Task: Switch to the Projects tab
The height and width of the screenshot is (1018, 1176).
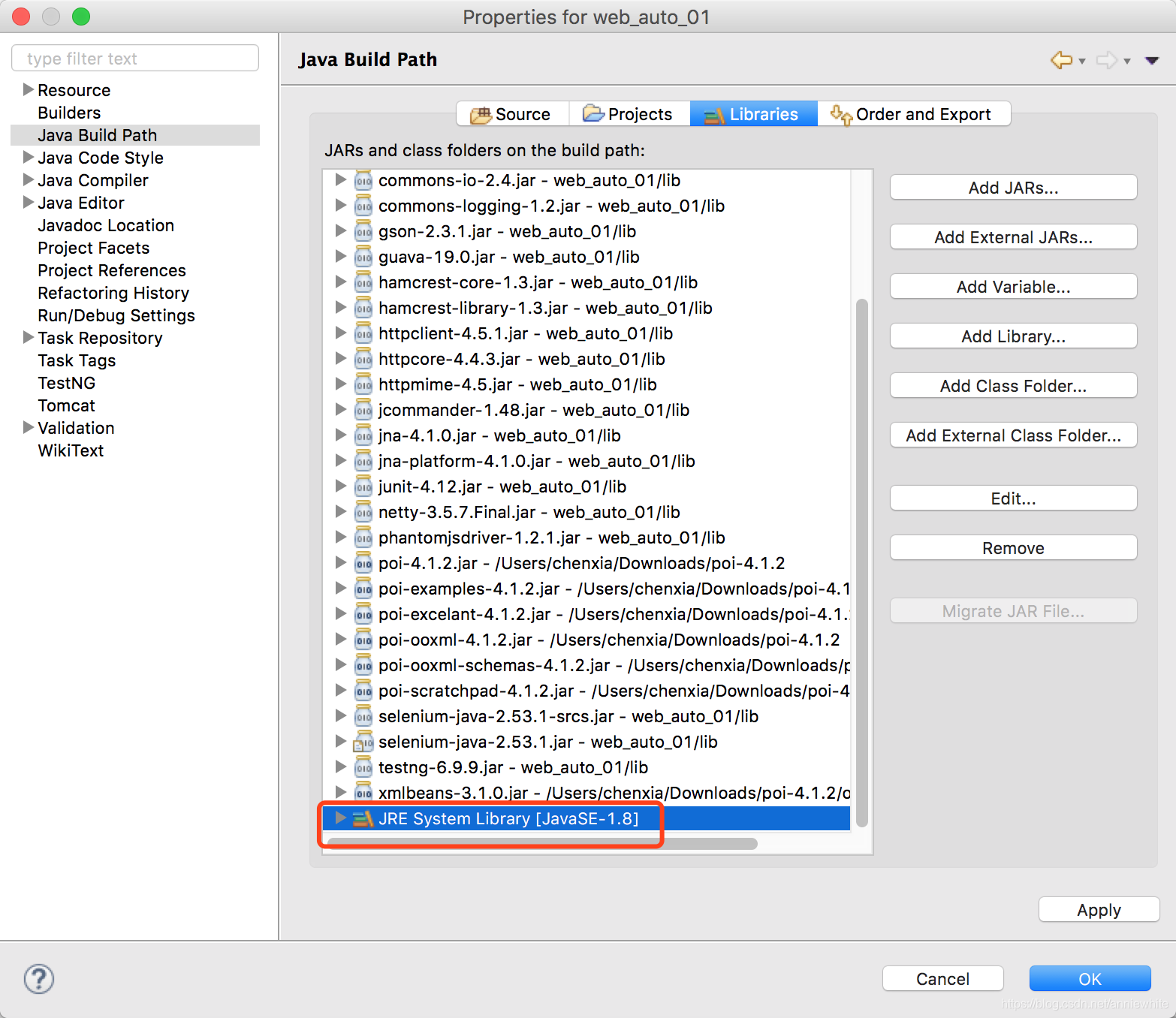Action: tap(629, 114)
